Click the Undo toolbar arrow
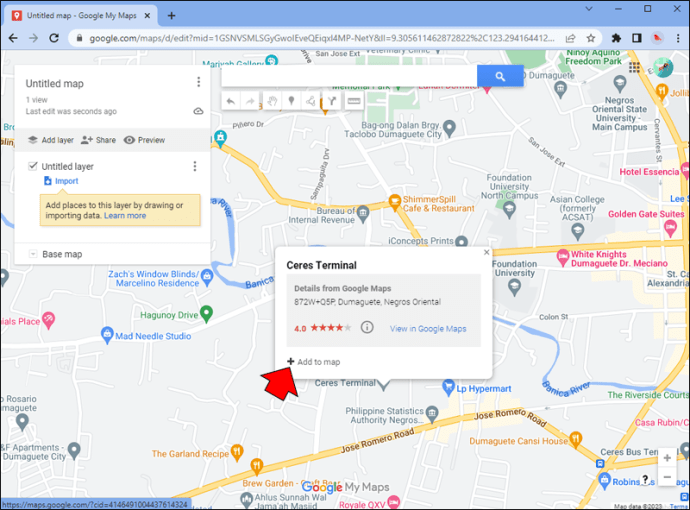This screenshot has height=510, width=690. (x=231, y=102)
